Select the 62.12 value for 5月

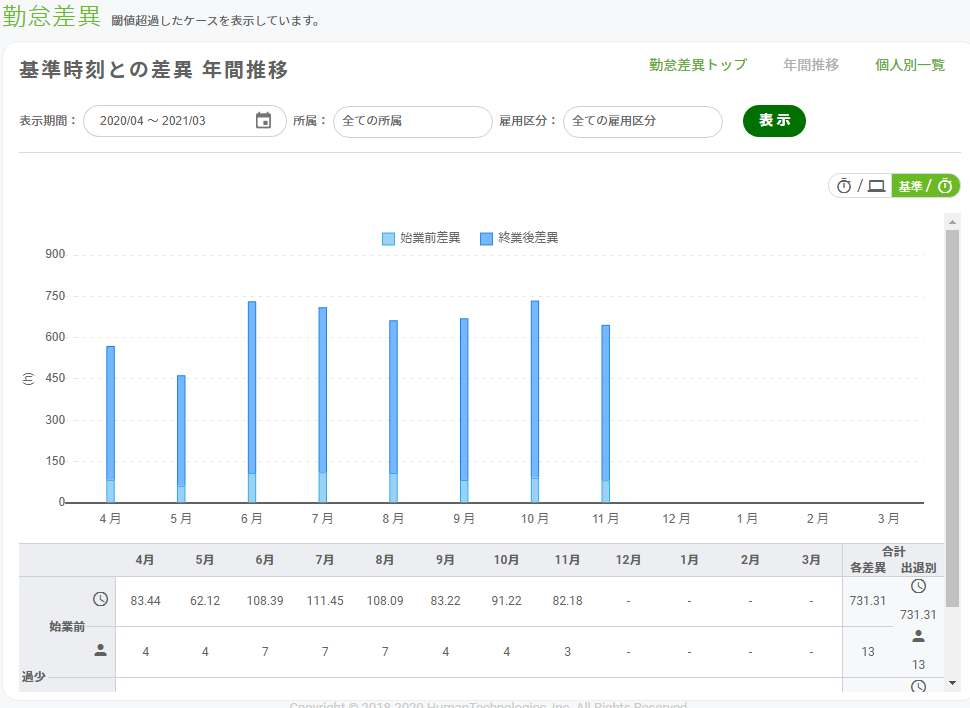(205, 601)
